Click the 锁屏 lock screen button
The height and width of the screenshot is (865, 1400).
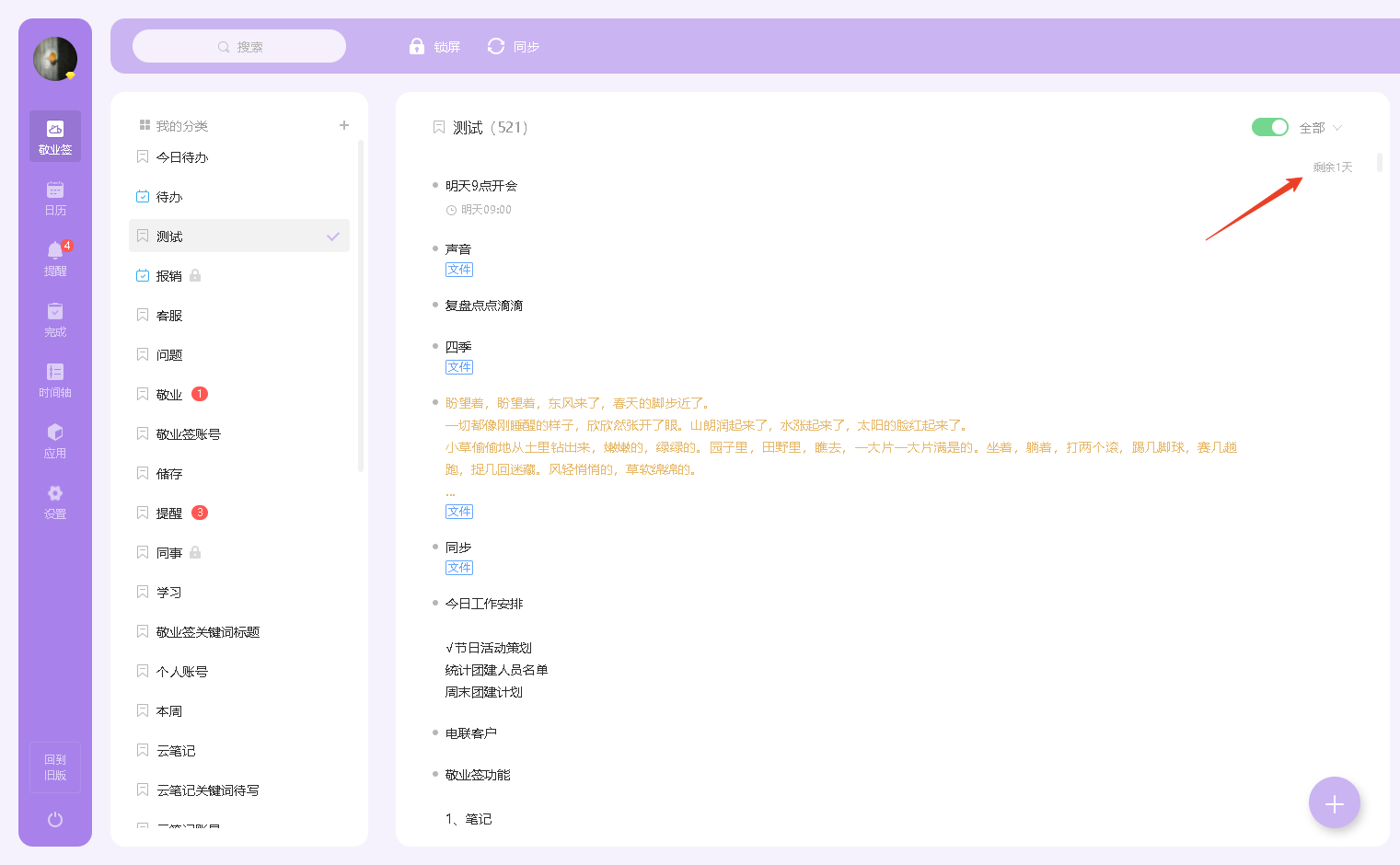[434, 46]
